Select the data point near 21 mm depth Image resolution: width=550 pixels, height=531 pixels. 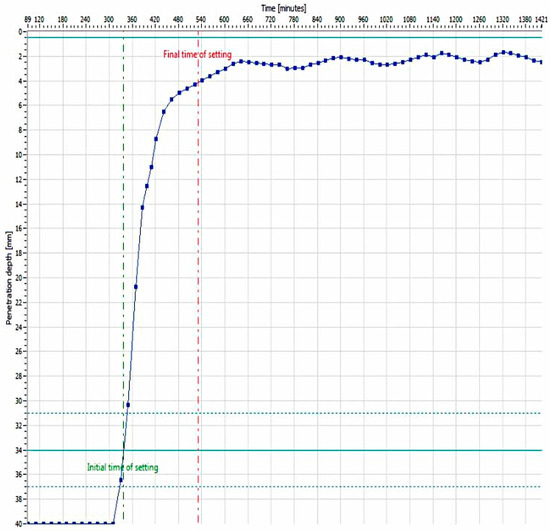tap(136, 287)
